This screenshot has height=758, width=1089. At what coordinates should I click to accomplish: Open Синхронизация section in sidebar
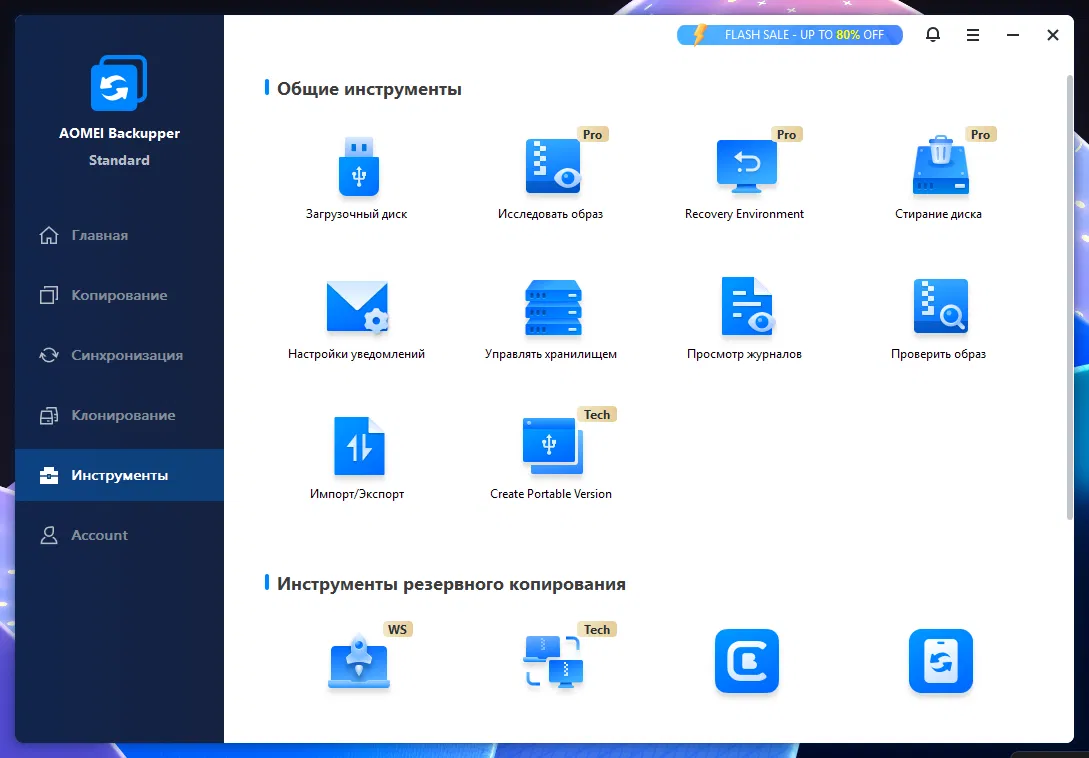tap(119, 355)
